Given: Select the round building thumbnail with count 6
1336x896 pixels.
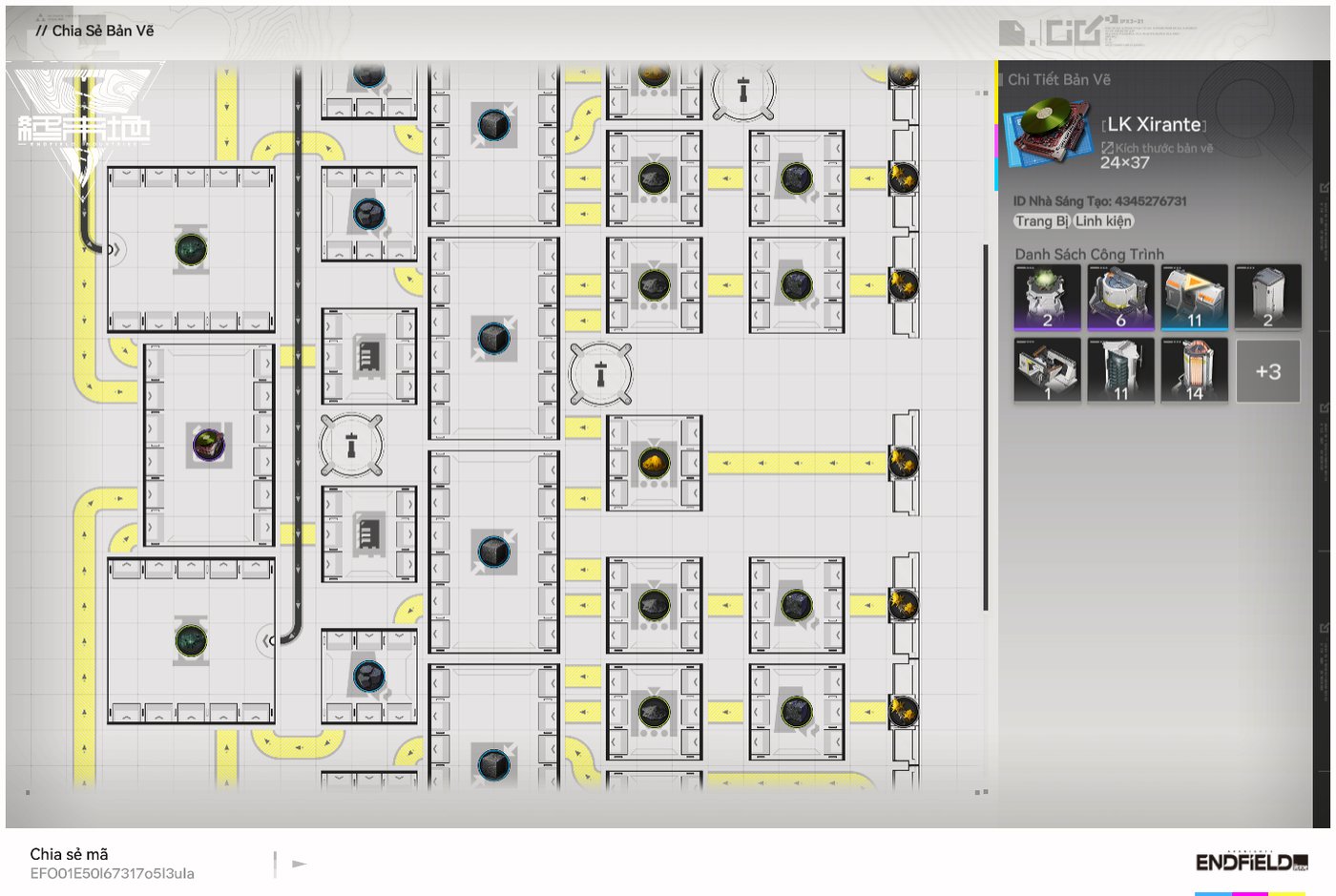Looking at the screenshot, I should point(1120,297).
